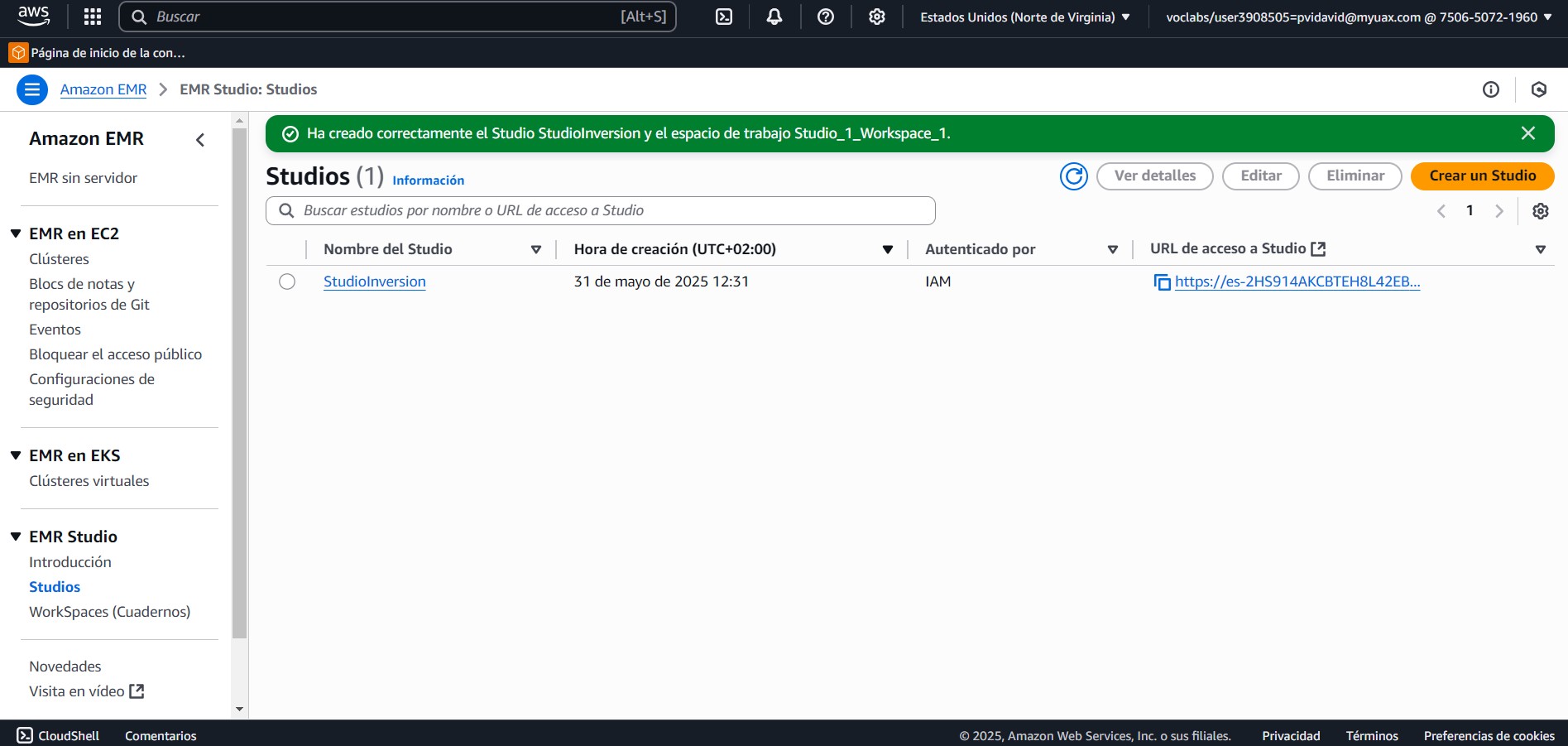Collapse the EMR Studio section
Image resolution: width=1568 pixels, height=746 pixels.
tap(16, 537)
